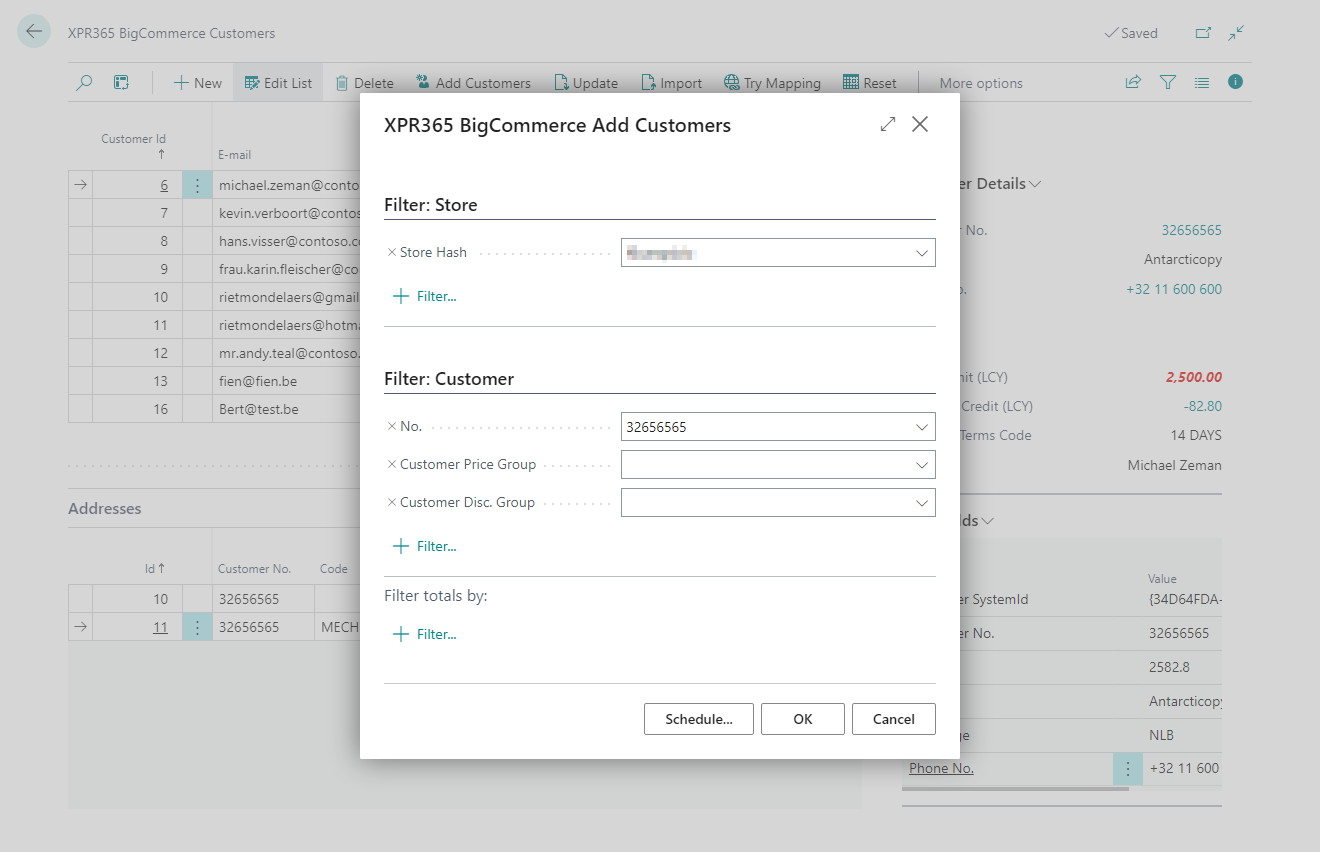Remove the Customer Disc. Group filter
Image resolution: width=1320 pixels, height=852 pixels.
click(391, 502)
